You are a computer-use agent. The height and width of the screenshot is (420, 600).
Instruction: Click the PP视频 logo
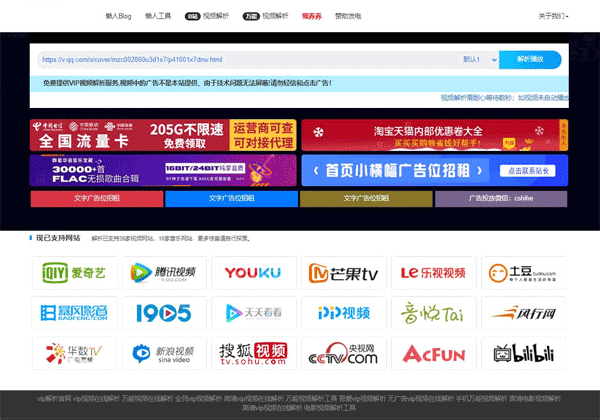pyautogui.click(x=344, y=313)
